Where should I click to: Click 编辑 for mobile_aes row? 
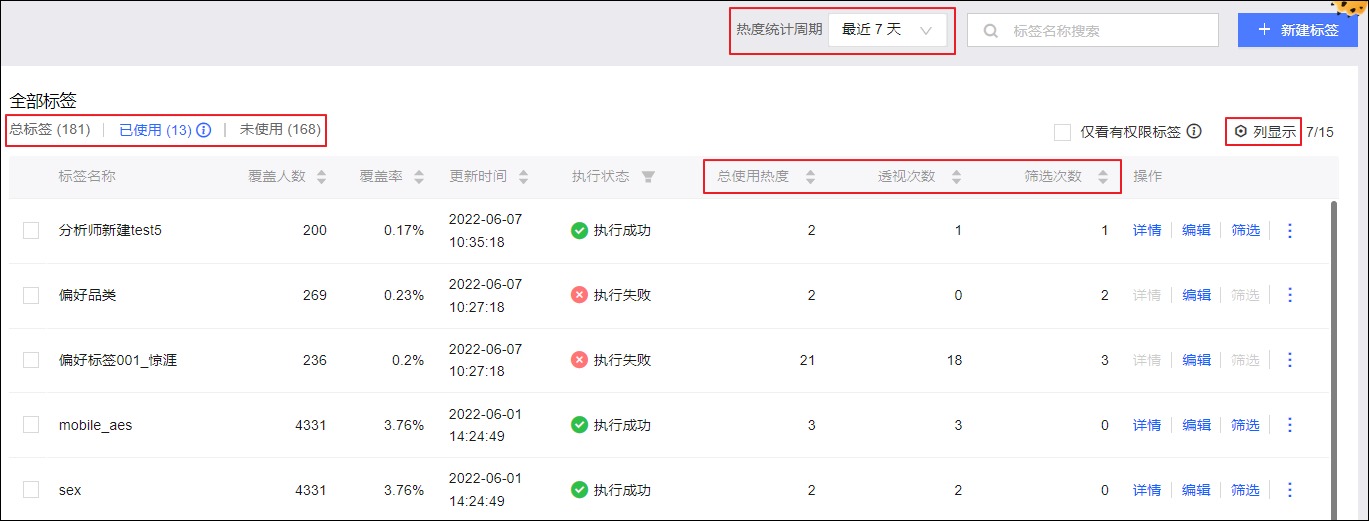click(1196, 425)
